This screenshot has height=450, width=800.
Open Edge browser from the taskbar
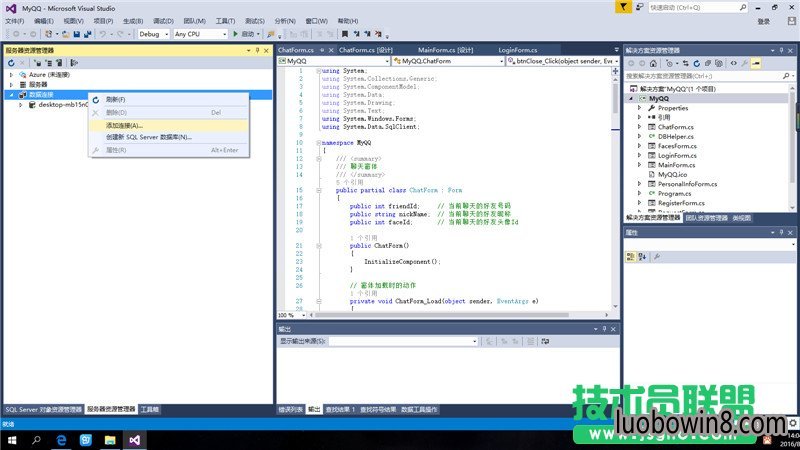tap(61, 440)
